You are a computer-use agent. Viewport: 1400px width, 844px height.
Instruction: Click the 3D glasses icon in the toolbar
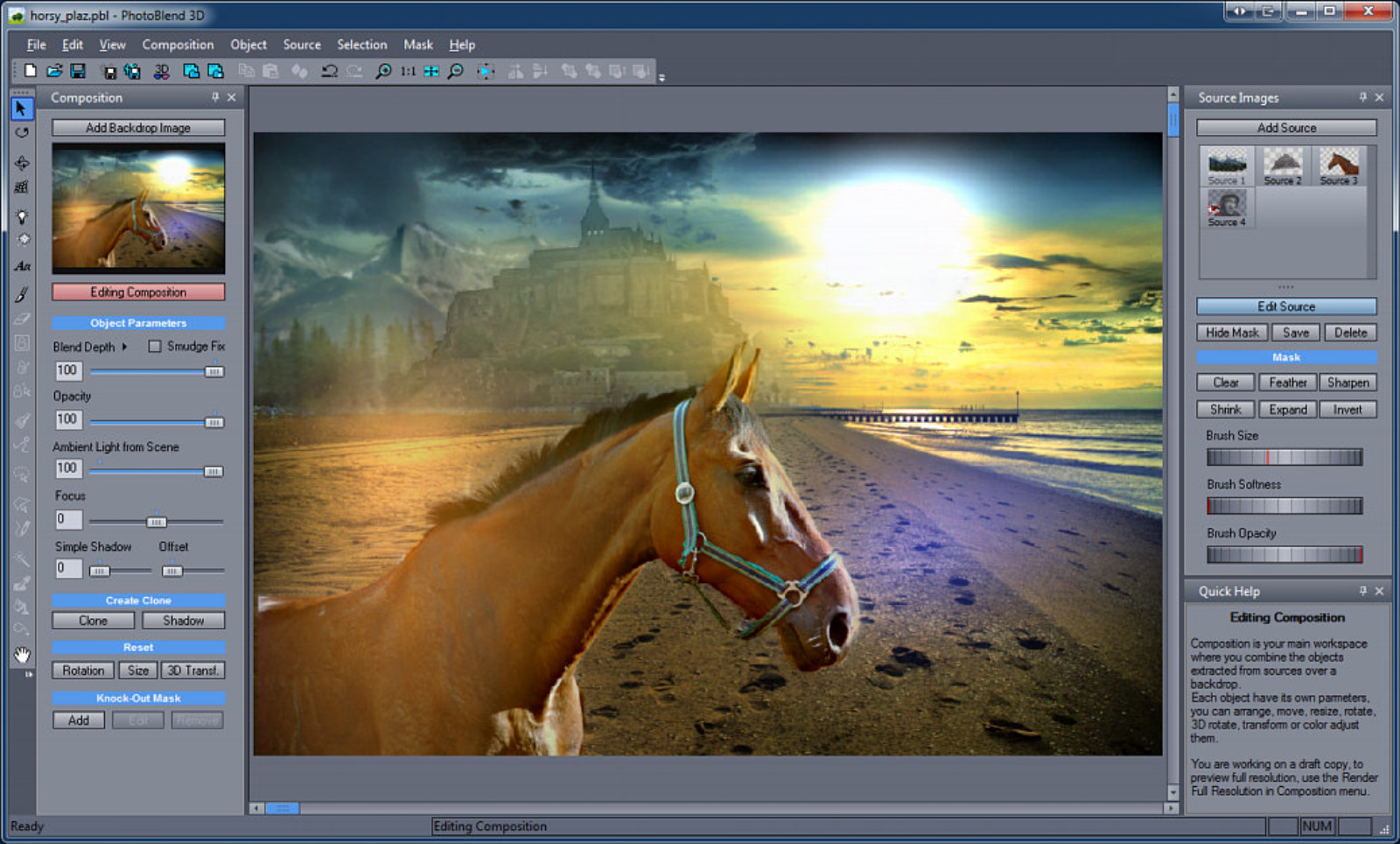161,72
